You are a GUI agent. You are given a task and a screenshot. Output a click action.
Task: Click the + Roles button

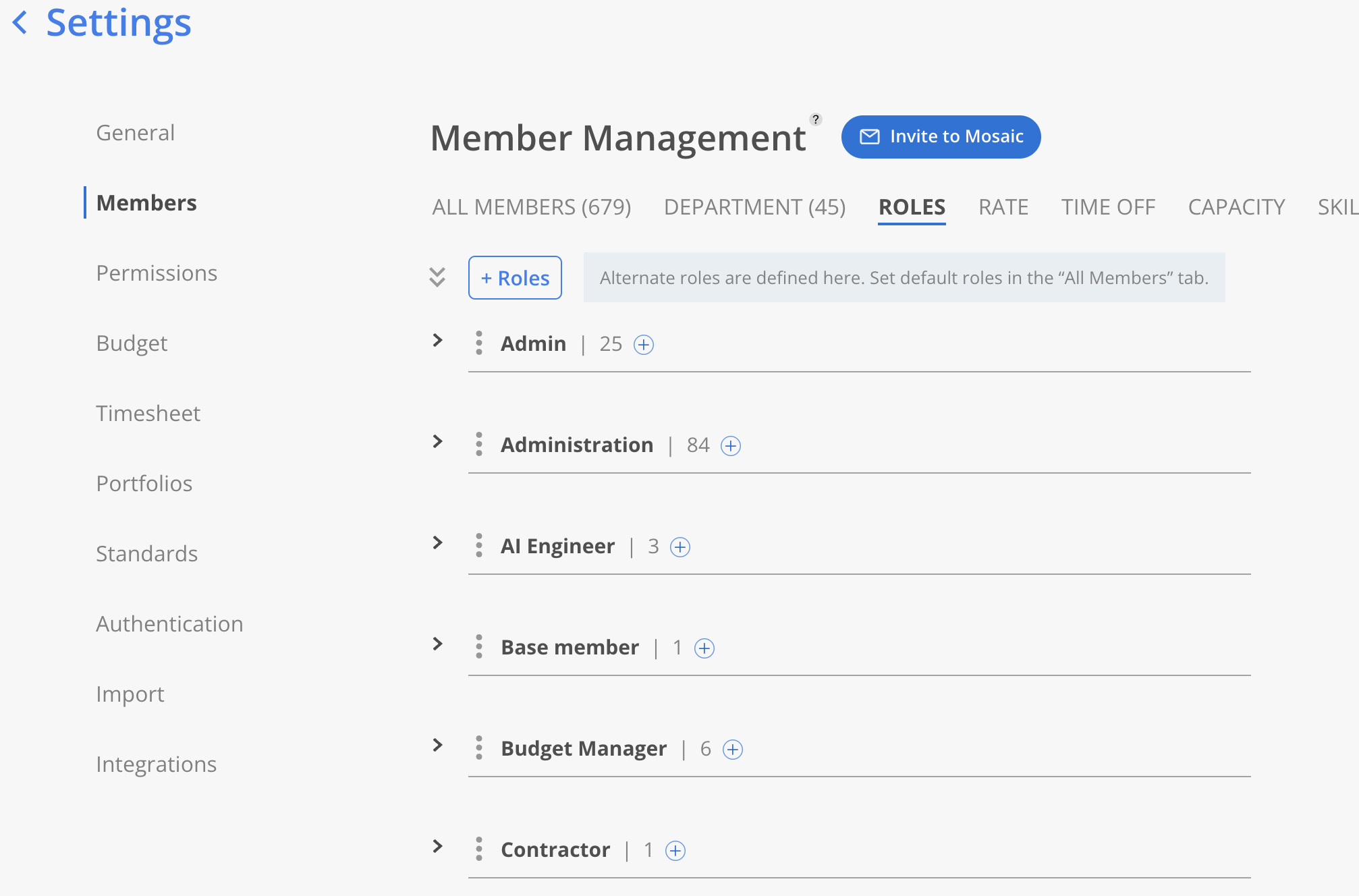515,278
